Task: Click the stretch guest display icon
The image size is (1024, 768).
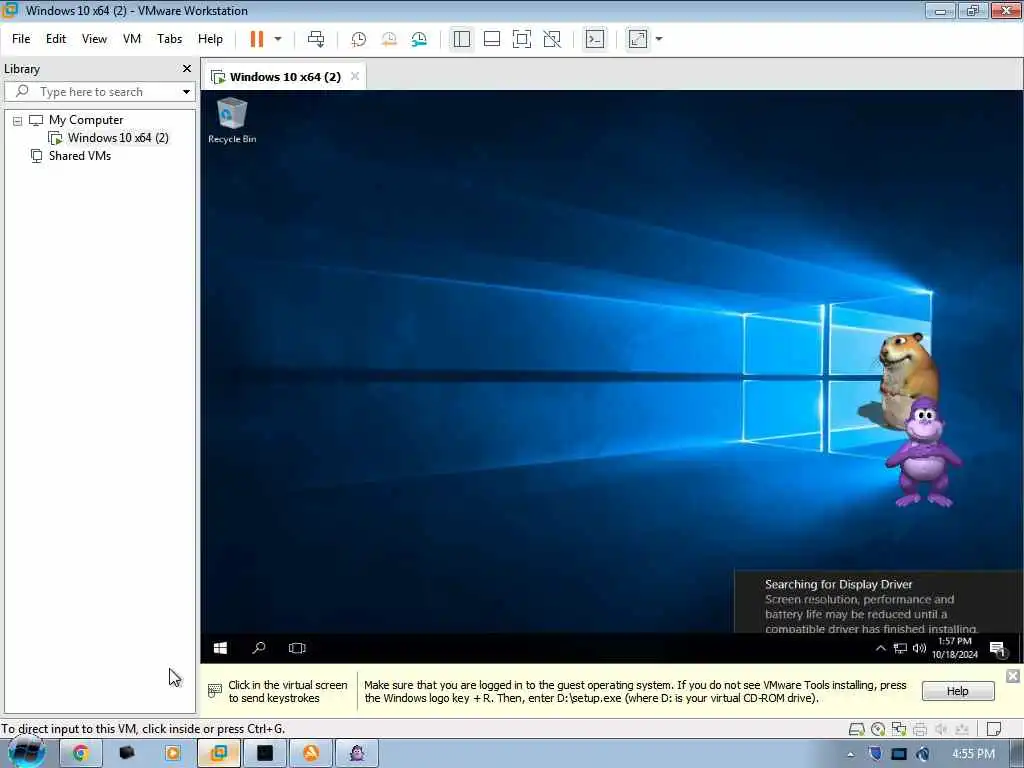Action: click(x=637, y=39)
